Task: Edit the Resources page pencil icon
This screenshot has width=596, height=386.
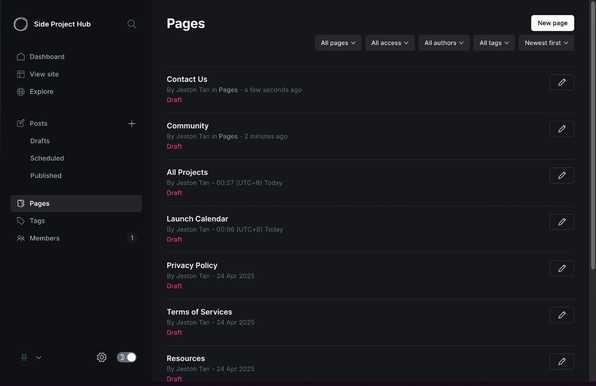Action: [561, 361]
